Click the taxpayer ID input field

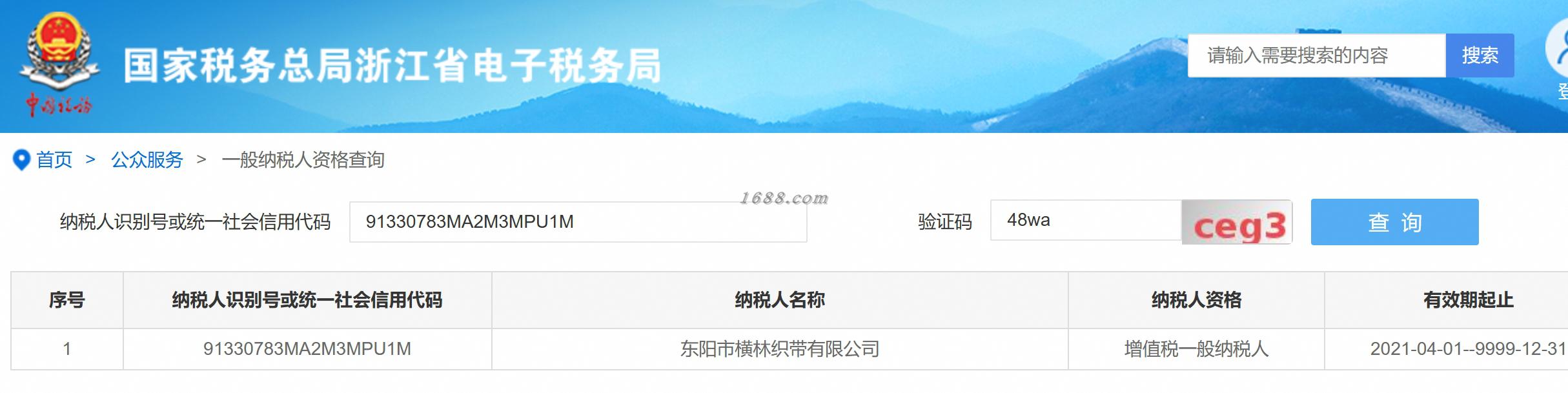[578, 222]
